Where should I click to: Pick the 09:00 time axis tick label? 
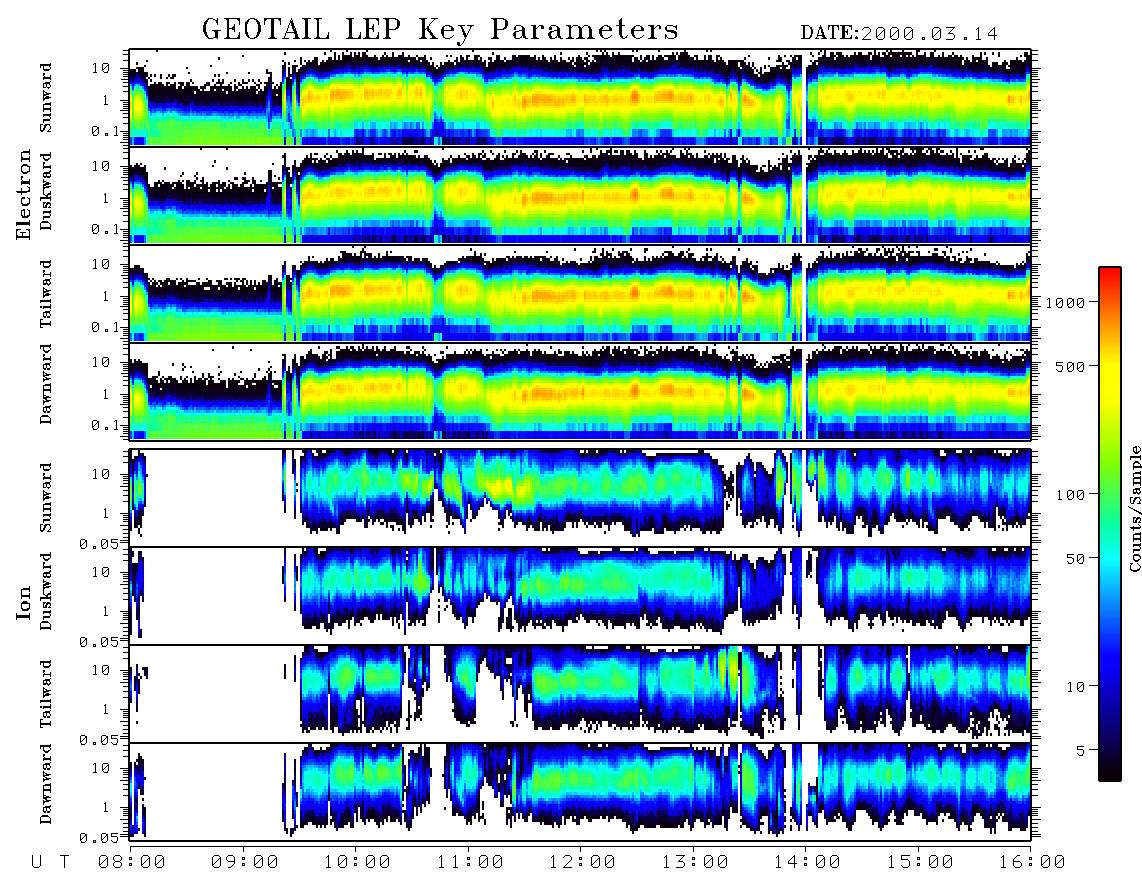click(245, 863)
